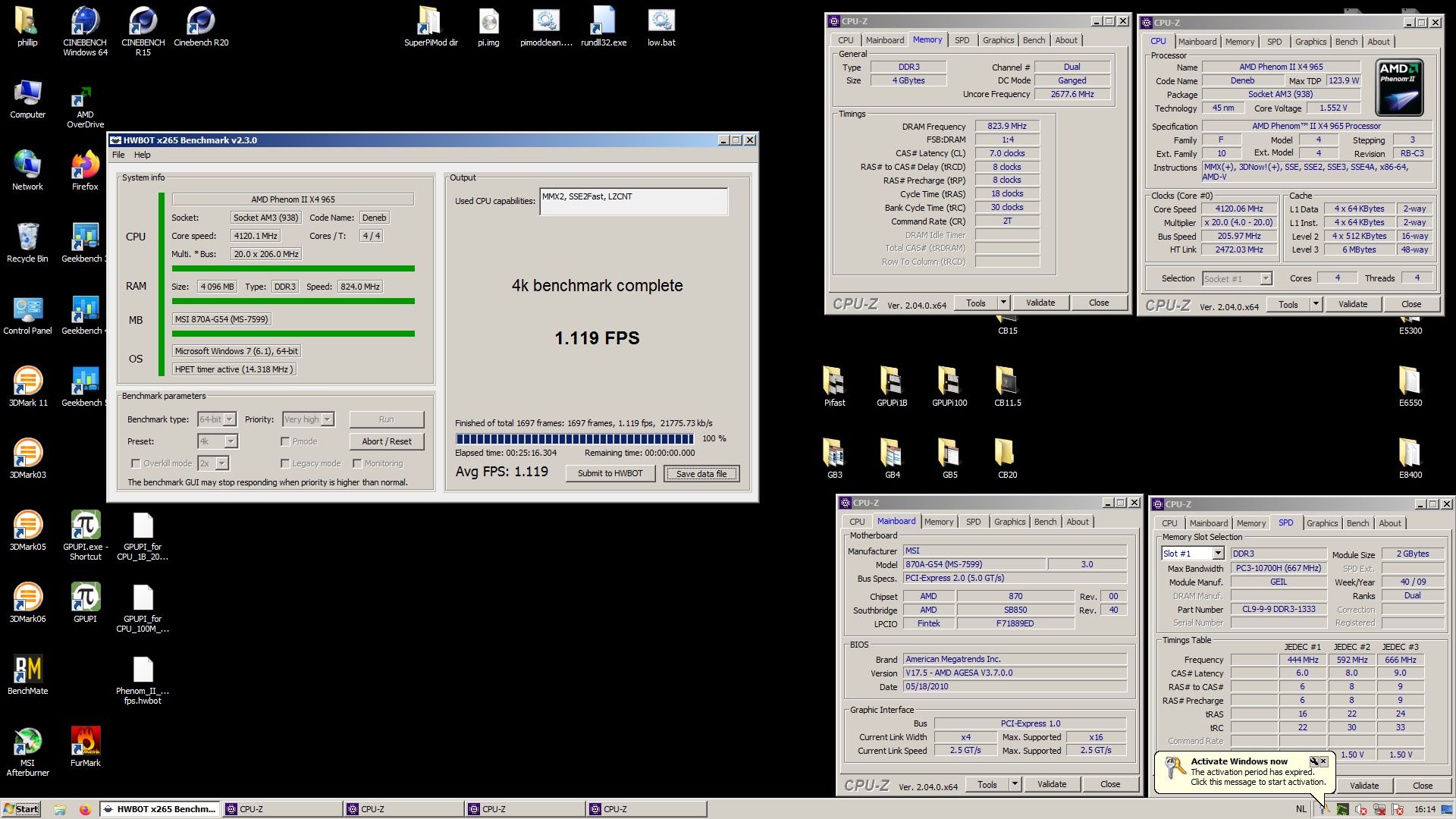Image resolution: width=1456 pixels, height=819 pixels.
Task: Switch to SPD tab in CPU-Z Memory window
Action: [x=962, y=40]
